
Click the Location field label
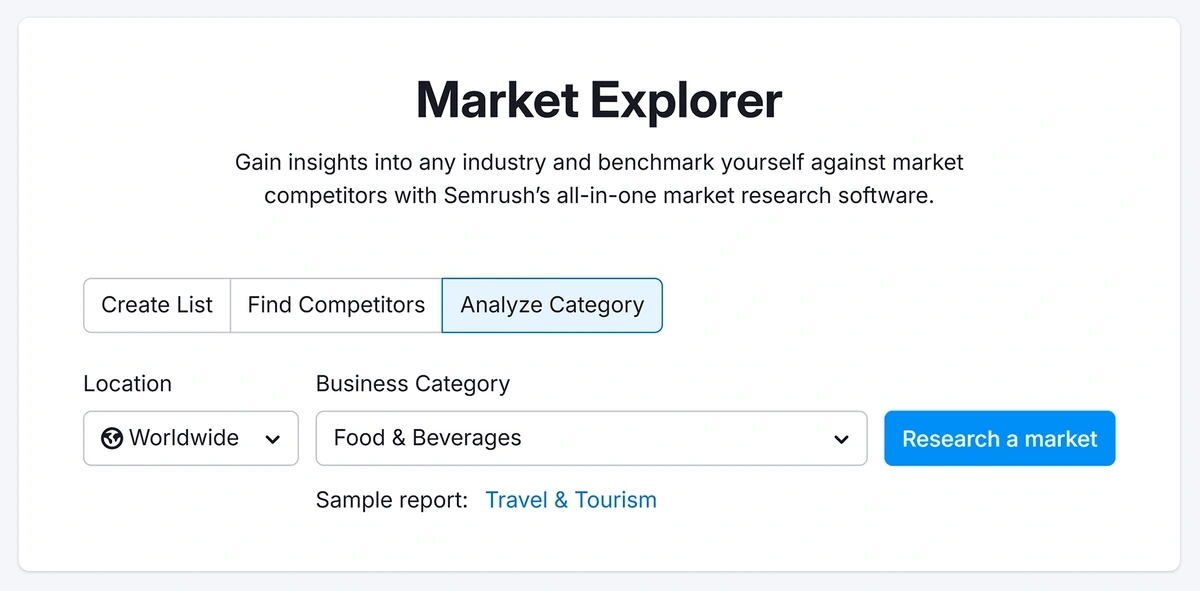tap(127, 384)
